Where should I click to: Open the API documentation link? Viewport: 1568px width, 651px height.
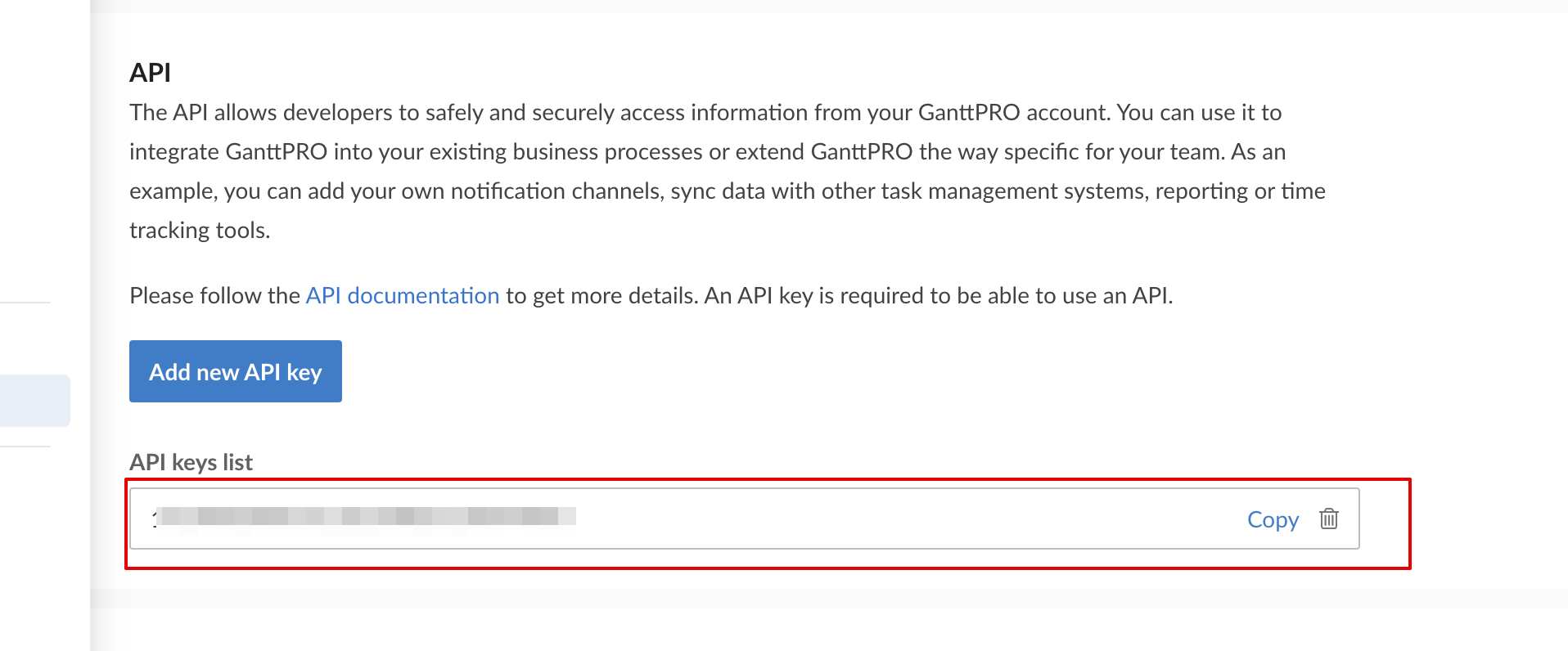pos(402,295)
